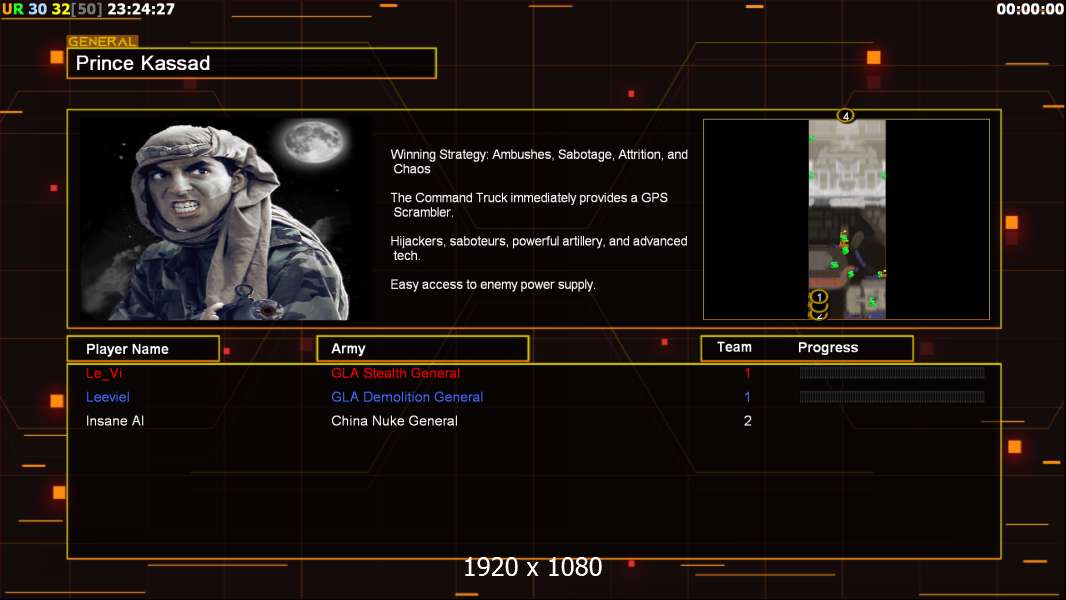Select the Prince Kassad general name field
The image size is (1066, 600).
[x=252, y=63]
